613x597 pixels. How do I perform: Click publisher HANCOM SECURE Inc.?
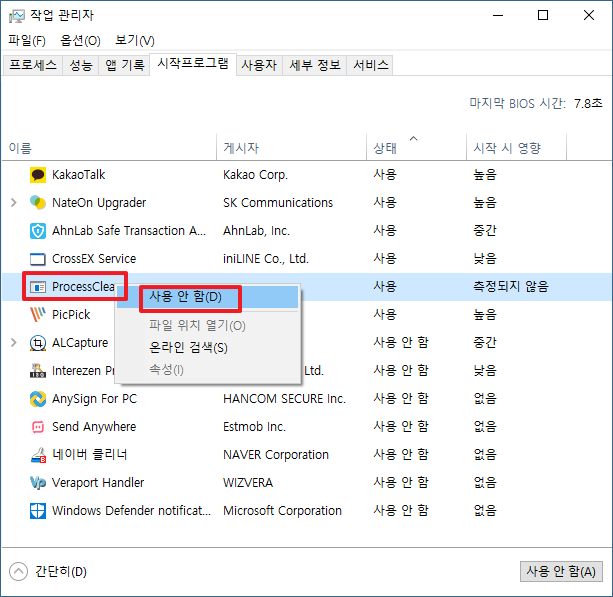point(284,399)
